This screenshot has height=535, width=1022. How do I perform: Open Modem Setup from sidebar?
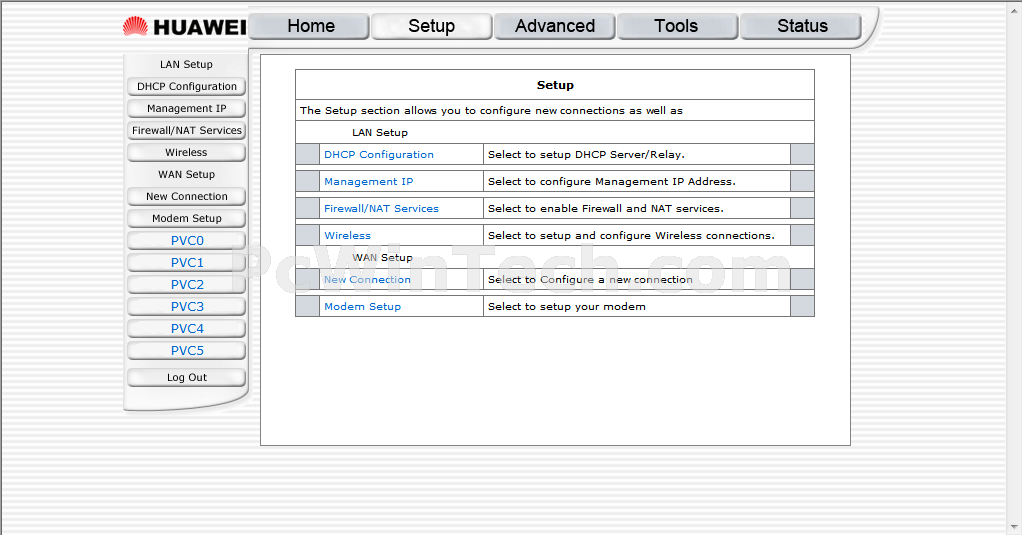point(186,219)
